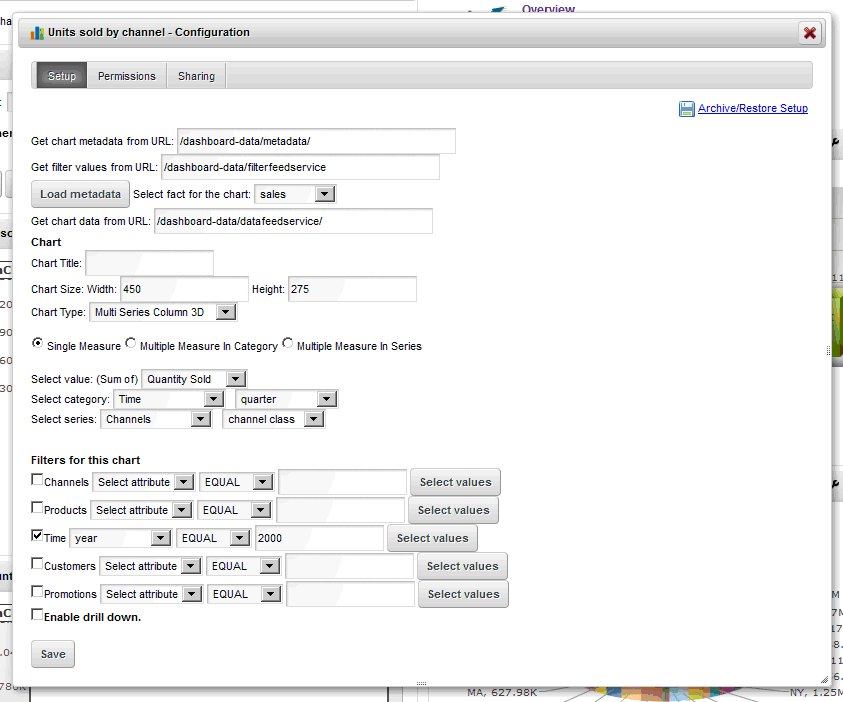Screen dimensions: 843x702
Task: Click Select values for Time filter
Action: (432, 538)
